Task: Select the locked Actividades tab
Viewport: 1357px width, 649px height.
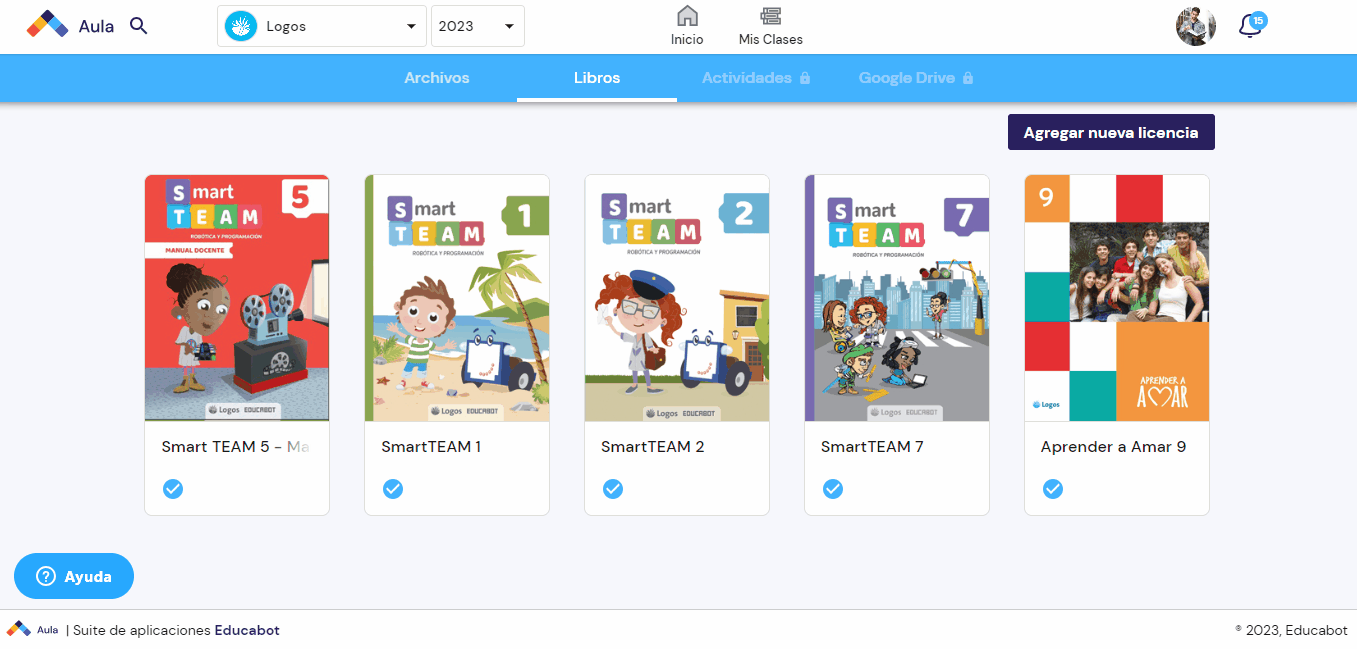Action: click(756, 78)
